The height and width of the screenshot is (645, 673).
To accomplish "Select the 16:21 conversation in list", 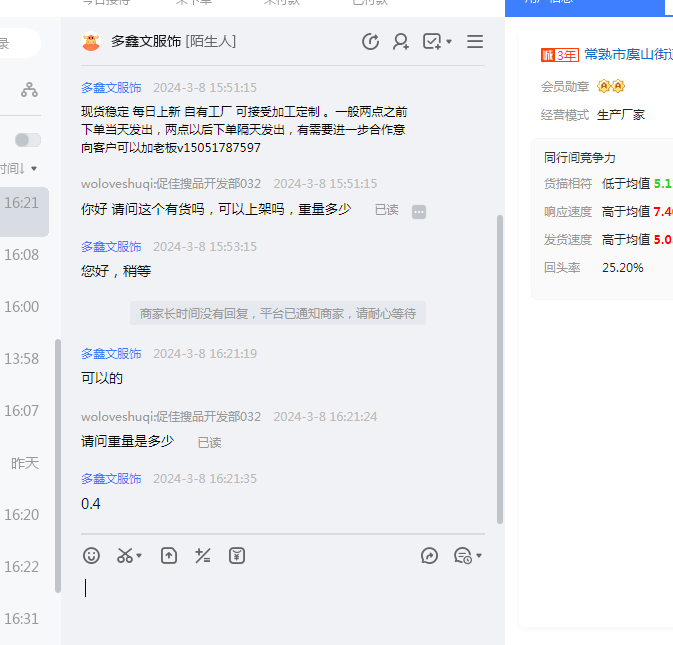I will tap(22, 203).
